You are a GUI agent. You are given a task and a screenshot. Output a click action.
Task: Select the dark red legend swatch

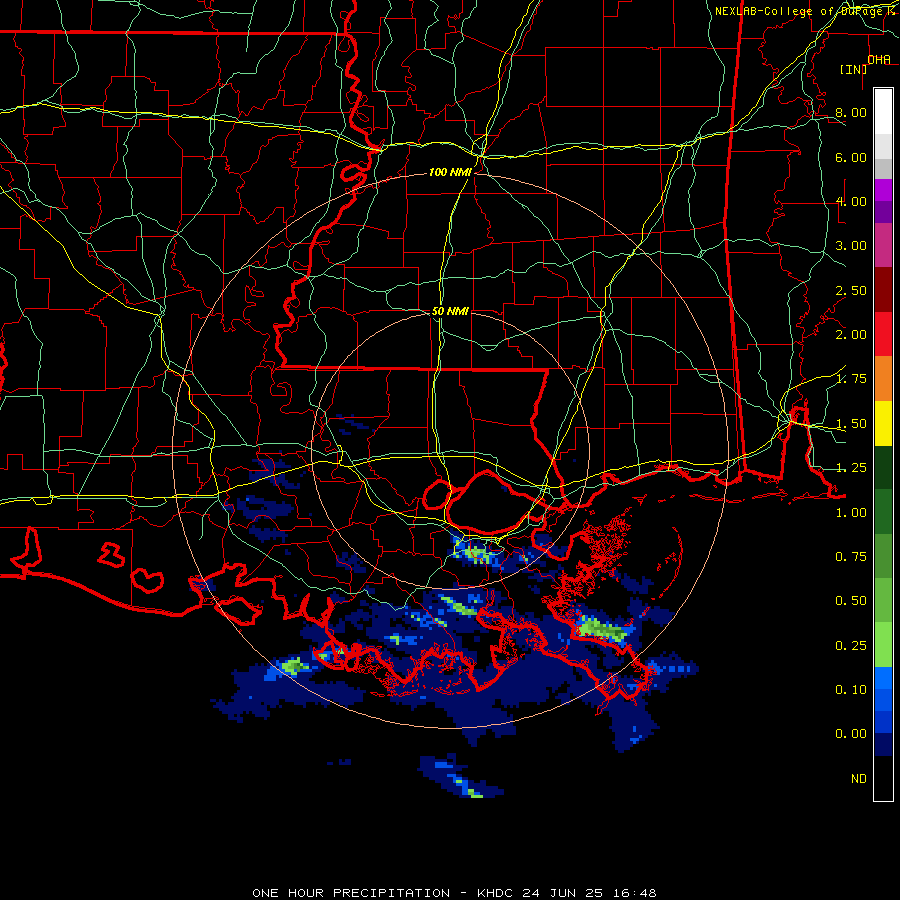coord(883,290)
